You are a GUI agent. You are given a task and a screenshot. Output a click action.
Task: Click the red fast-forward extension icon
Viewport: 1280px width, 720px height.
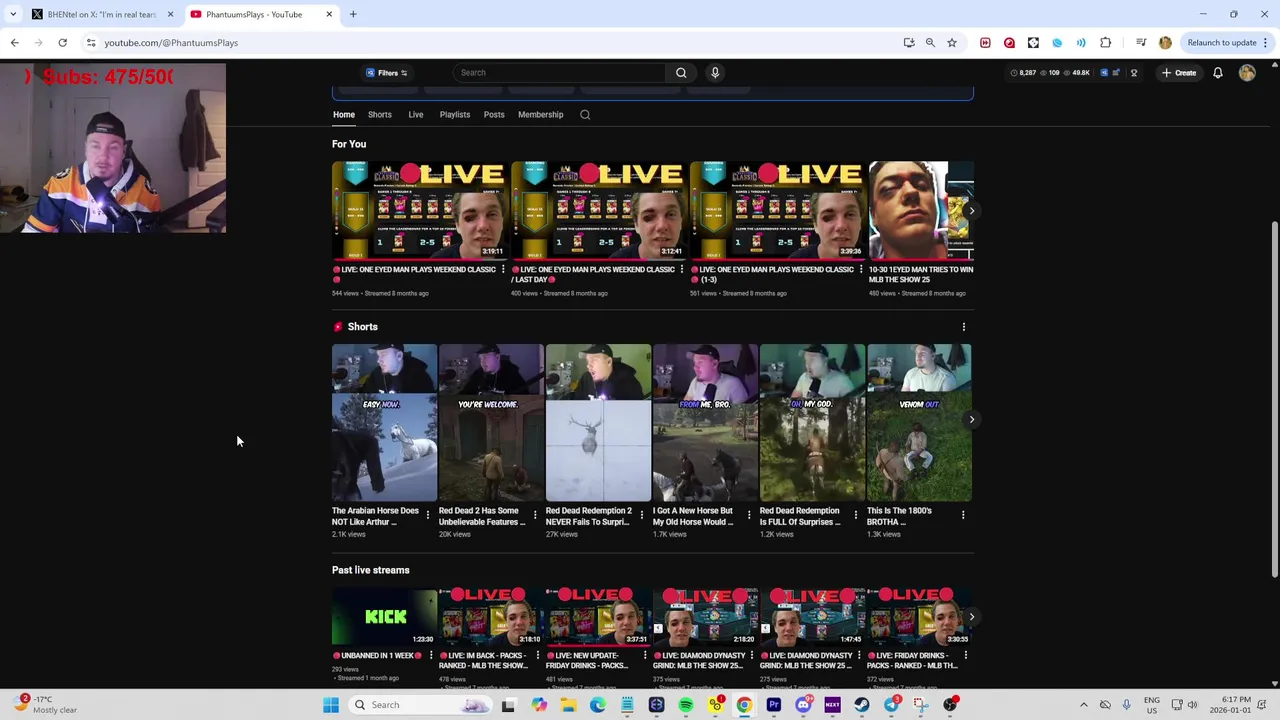[985, 43]
